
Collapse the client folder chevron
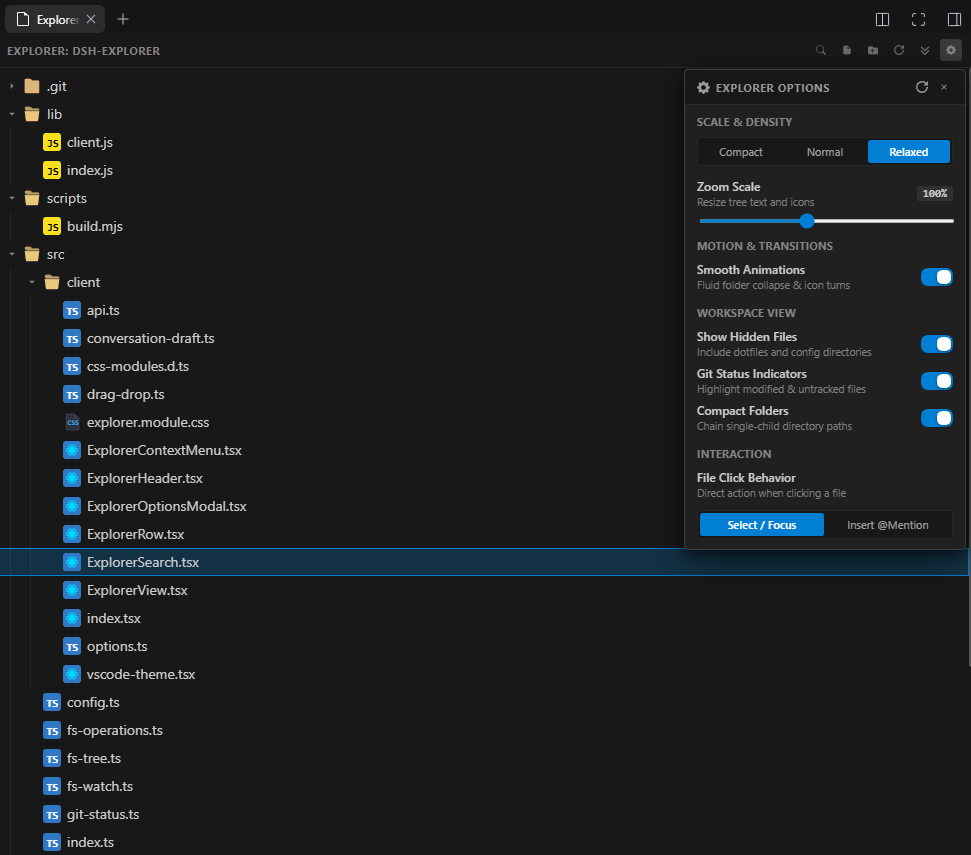pyautogui.click(x=32, y=282)
